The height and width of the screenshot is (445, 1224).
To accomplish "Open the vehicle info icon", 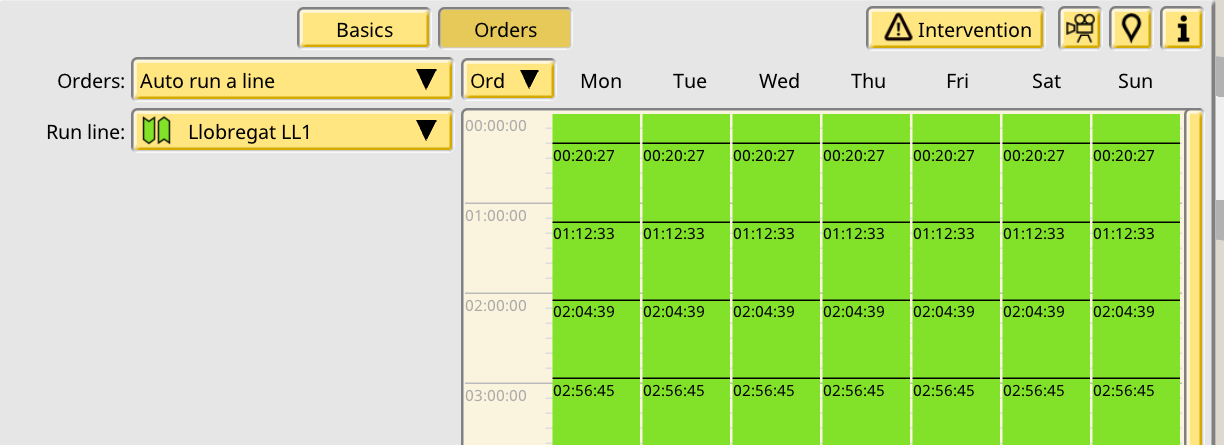I will [x=1182, y=28].
